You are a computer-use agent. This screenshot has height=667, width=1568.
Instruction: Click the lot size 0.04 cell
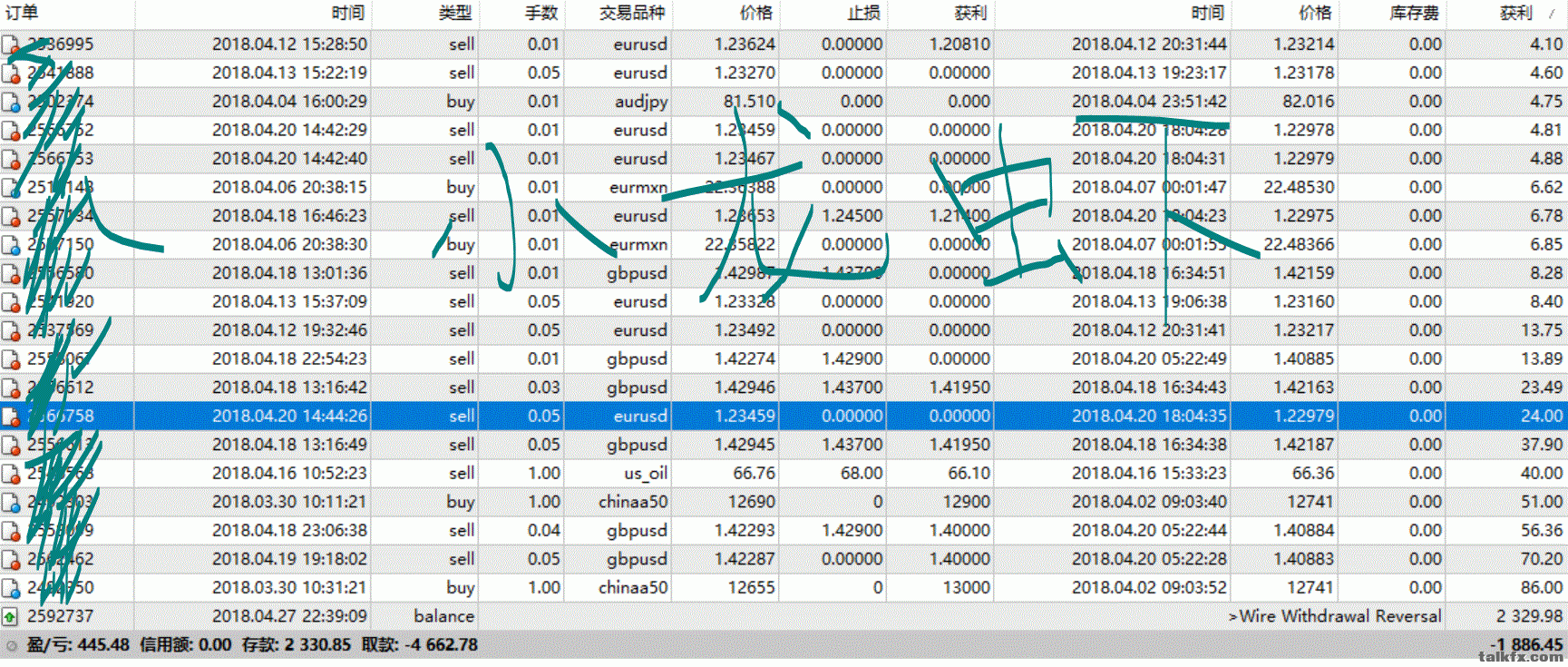(x=543, y=530)
